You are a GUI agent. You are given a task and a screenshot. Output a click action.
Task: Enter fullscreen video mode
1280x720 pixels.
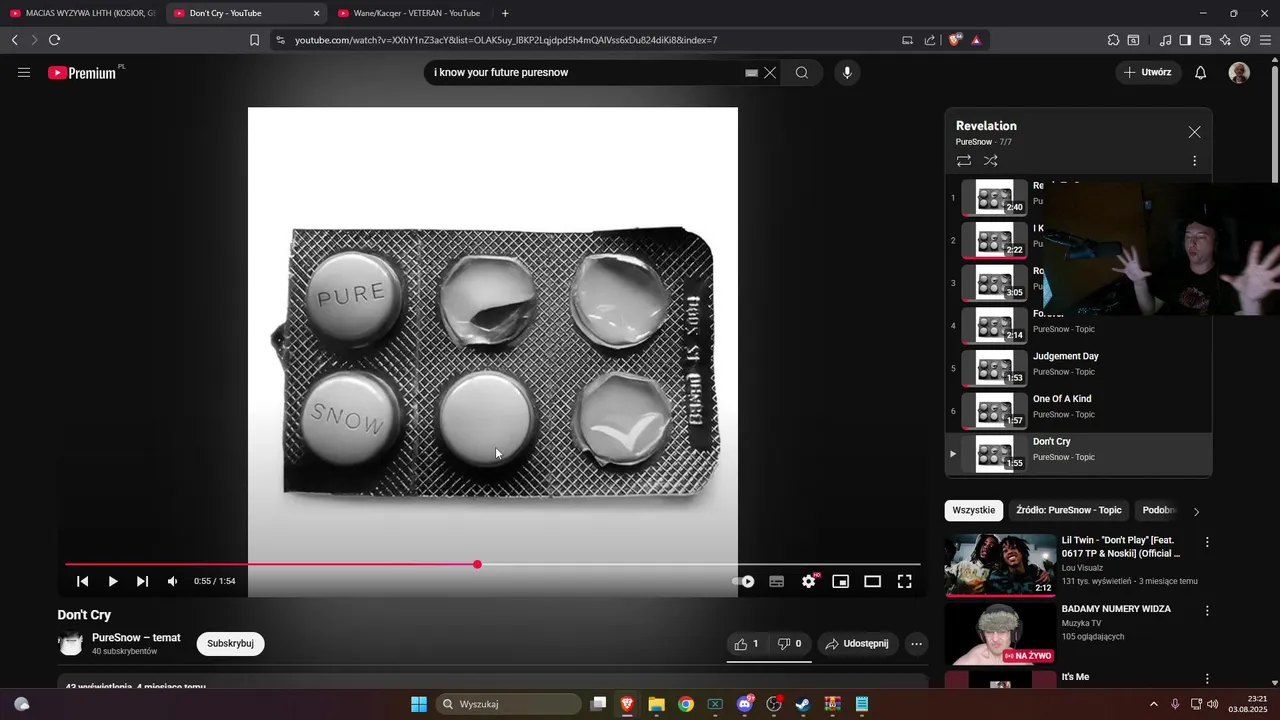(905, 581)
